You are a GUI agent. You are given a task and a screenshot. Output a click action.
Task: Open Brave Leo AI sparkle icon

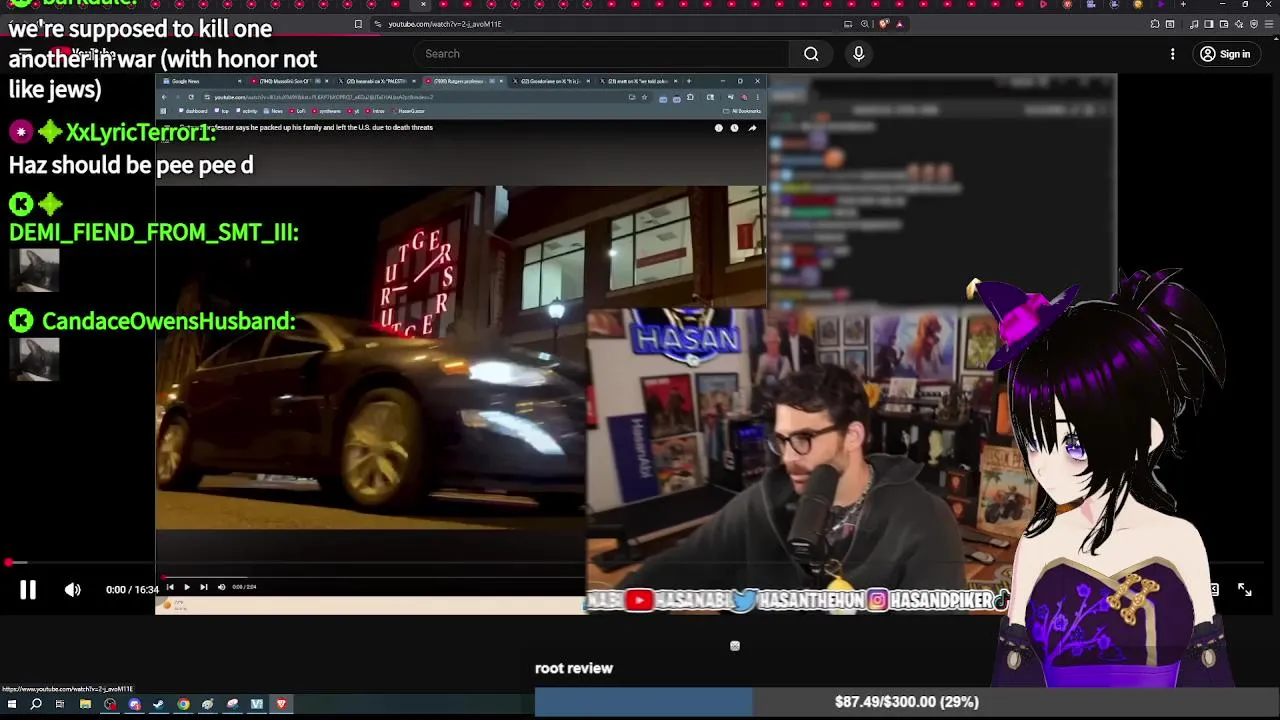tap(1239, 24)
